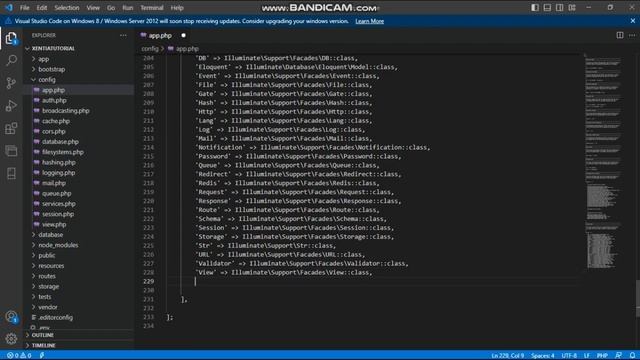Expand the node_modules folder
This screenshot has width=640, height=360.
click(x=58, y=245)
